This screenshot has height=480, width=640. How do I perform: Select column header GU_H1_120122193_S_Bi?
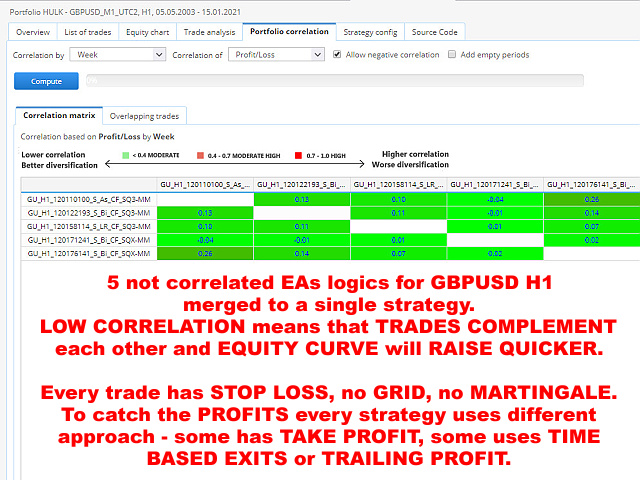tap(302, 185)
